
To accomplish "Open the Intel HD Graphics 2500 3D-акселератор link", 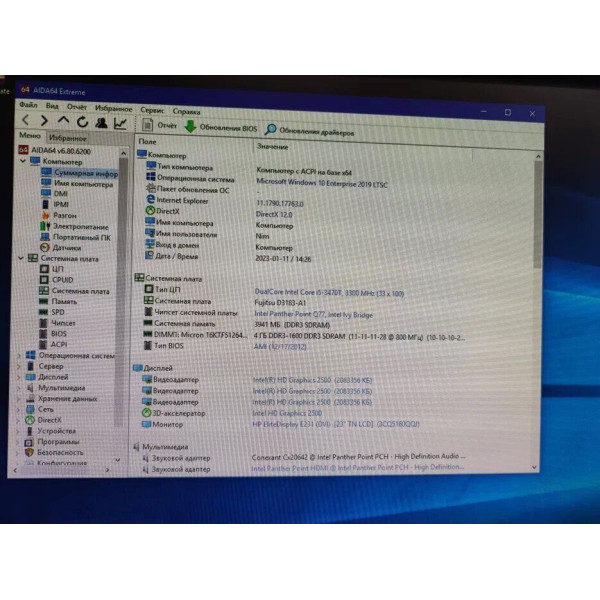I will (287, 413).
